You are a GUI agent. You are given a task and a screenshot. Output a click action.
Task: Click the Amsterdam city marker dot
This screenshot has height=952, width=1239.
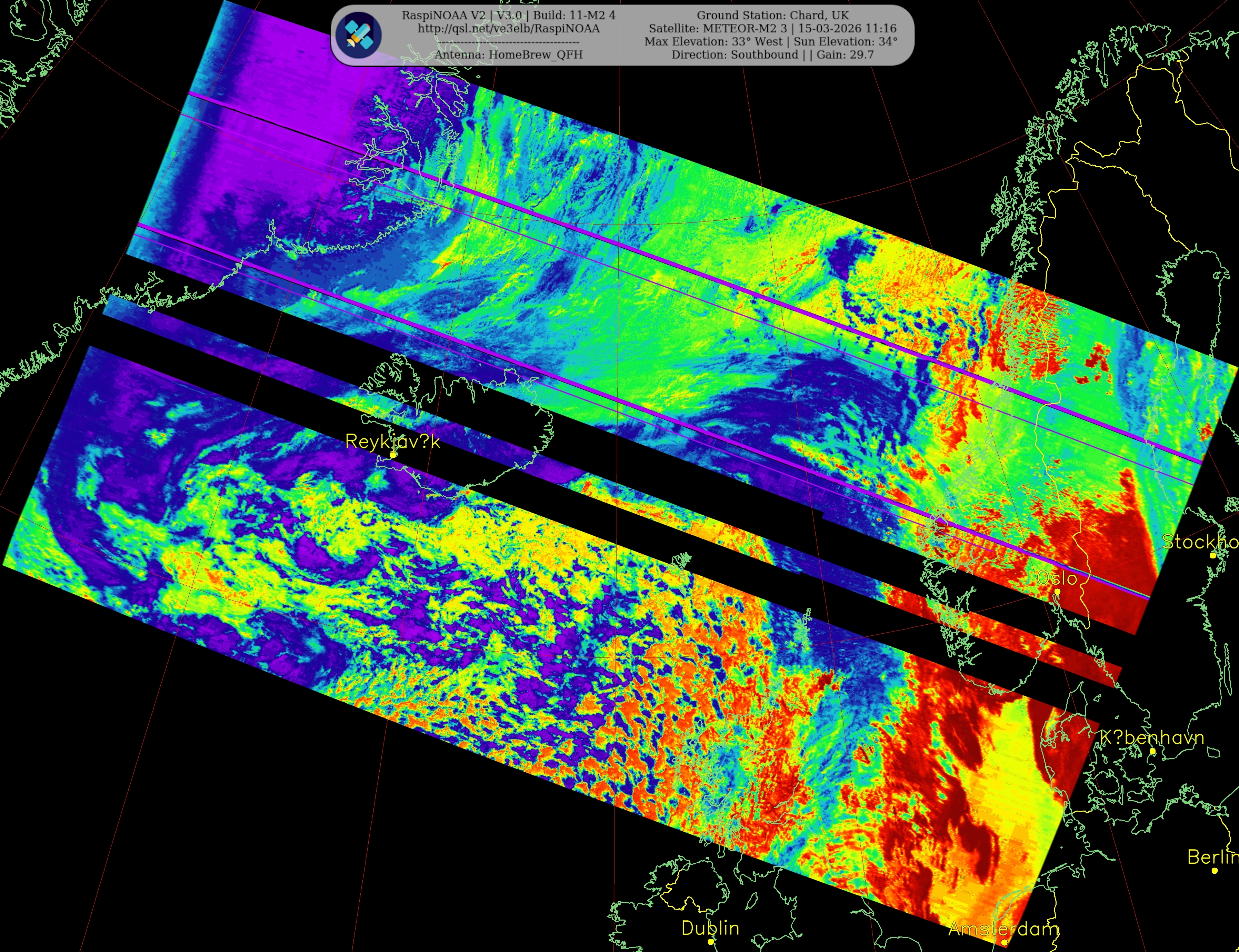coord(1005,942)
